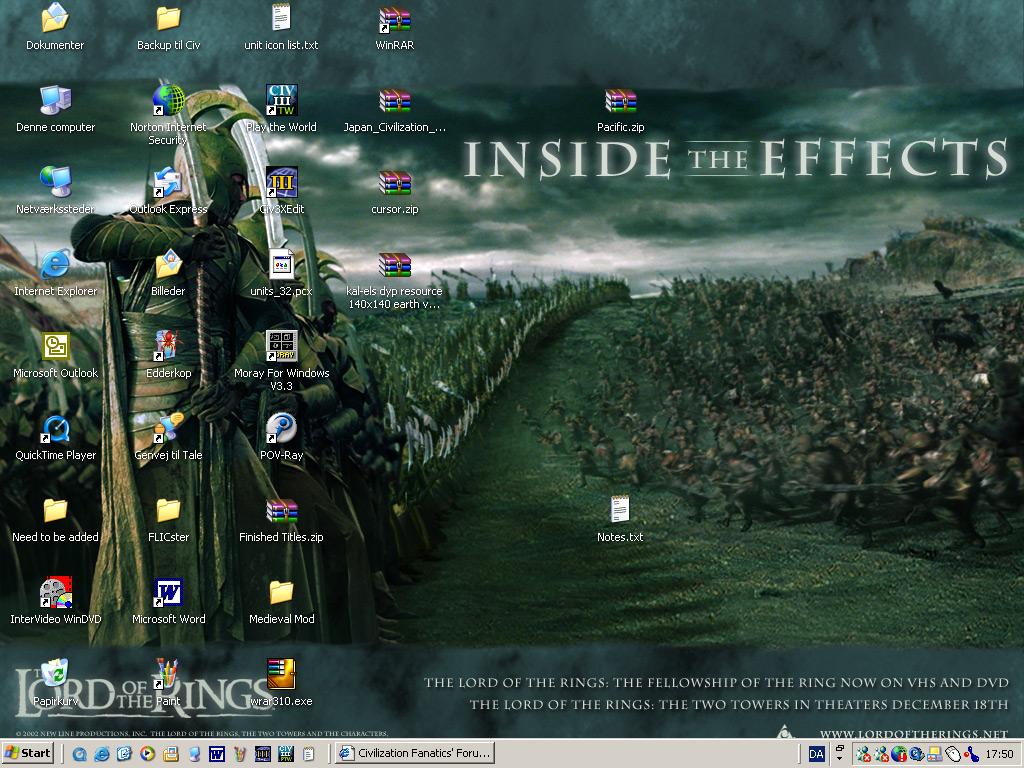This screenshot has width=1024, height=768.
Task: Launch Microsoft Outlook desktop icon
Action: coord(55,346)
